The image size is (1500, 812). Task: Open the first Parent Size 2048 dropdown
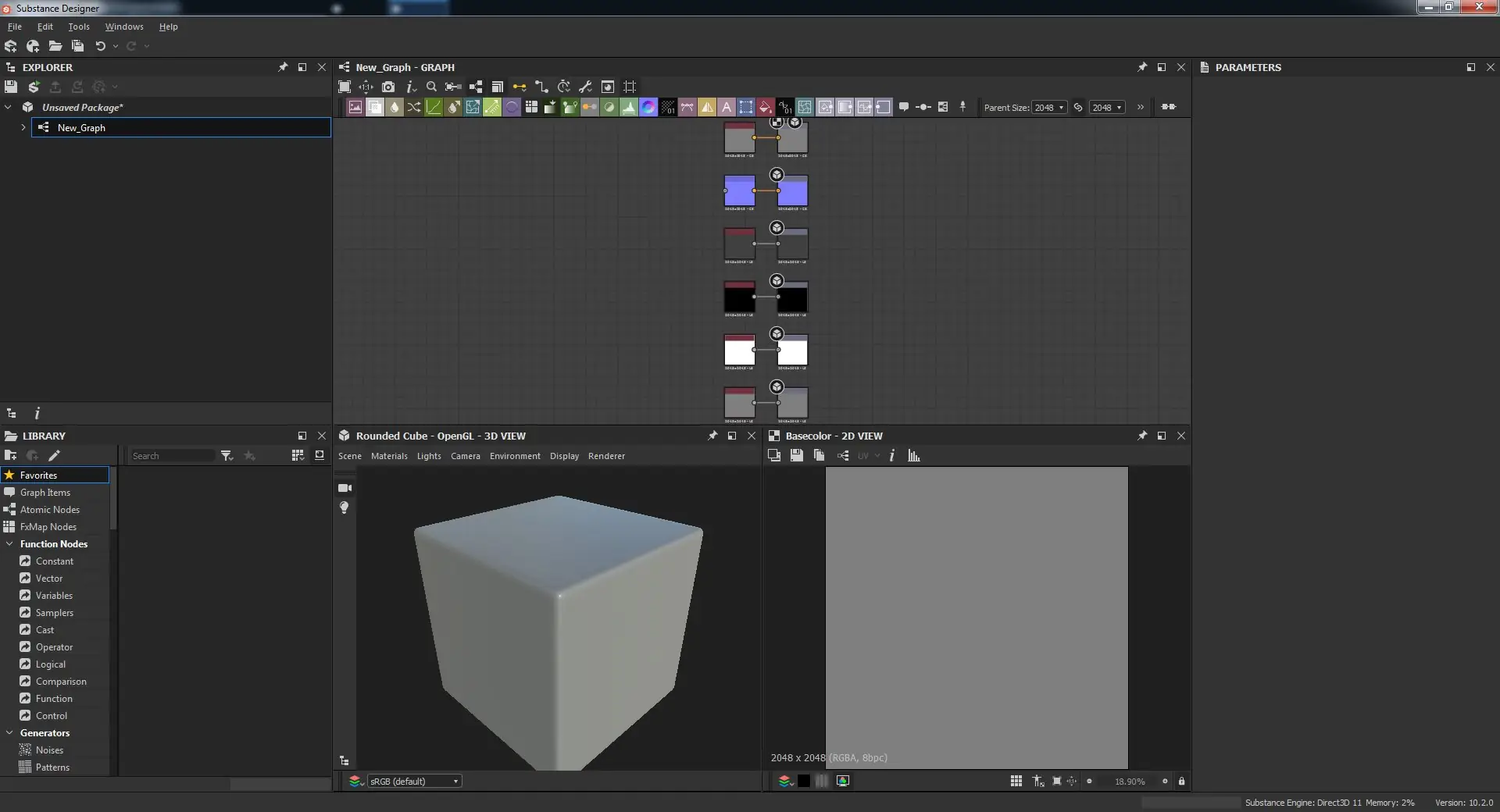(x=1049, y=108)
